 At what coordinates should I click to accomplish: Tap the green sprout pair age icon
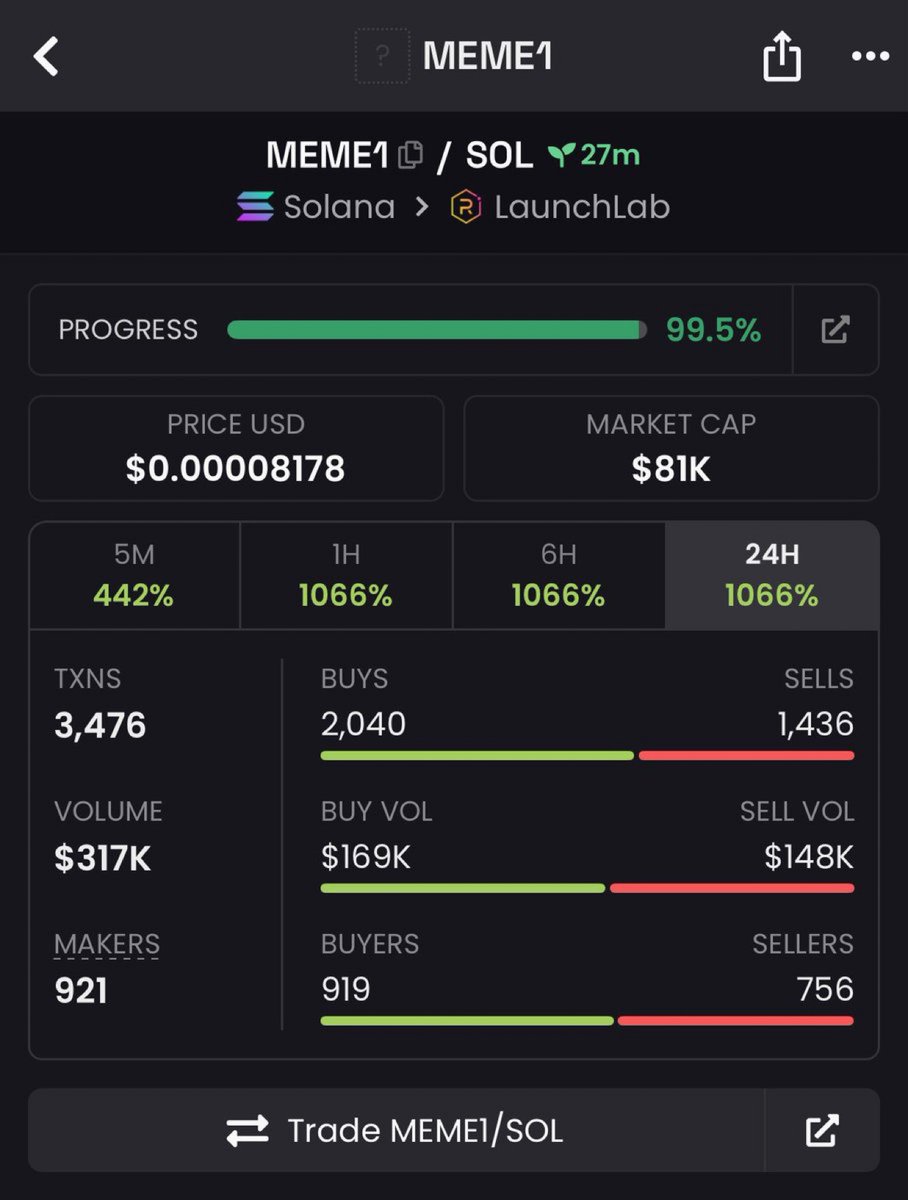tap(561, 155)
